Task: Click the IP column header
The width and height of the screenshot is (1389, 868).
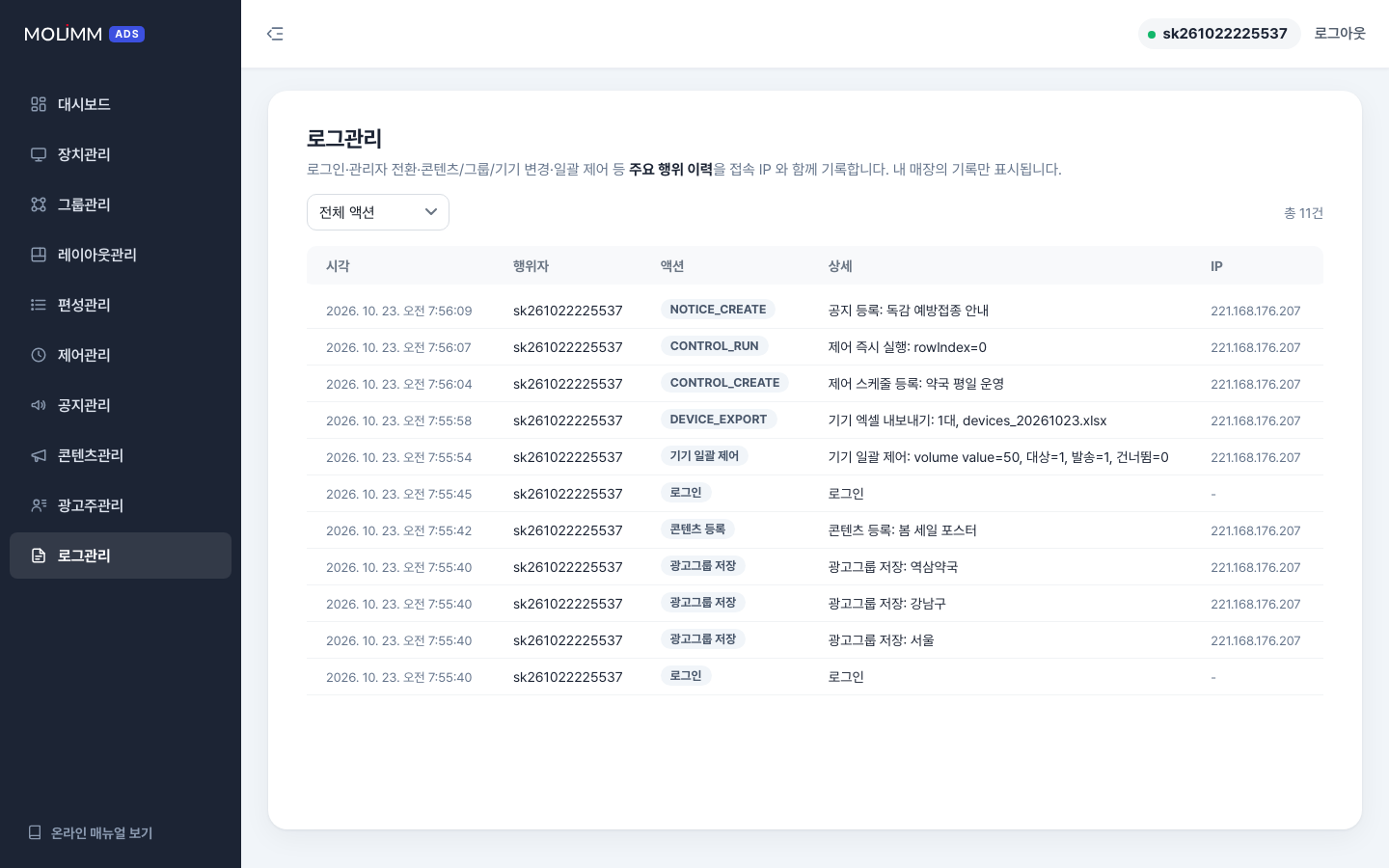Action: pos(1216,266)
